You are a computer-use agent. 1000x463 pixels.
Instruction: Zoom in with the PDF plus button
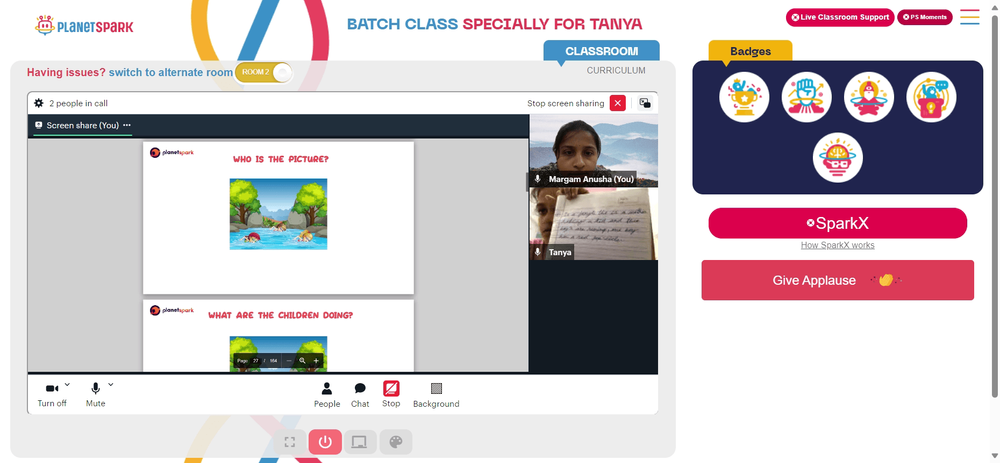coord(316,361)
